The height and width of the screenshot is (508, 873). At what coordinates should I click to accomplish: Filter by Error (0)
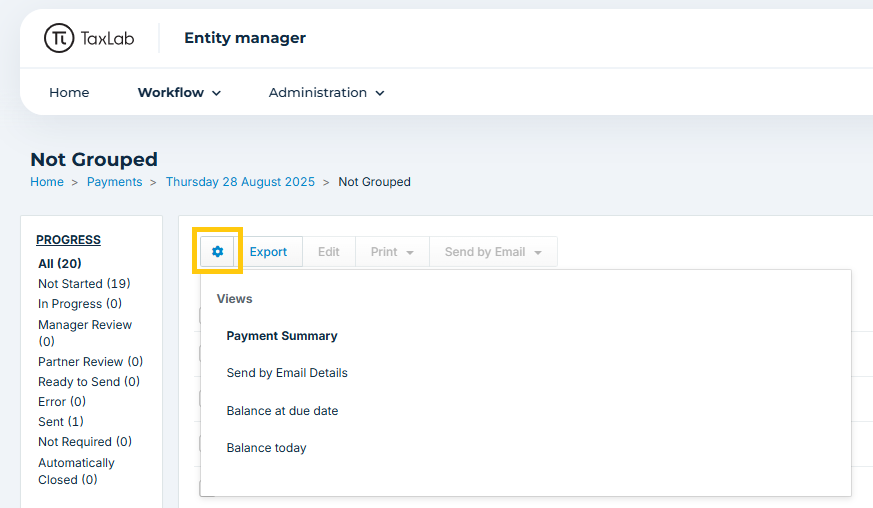pos(62,402)
